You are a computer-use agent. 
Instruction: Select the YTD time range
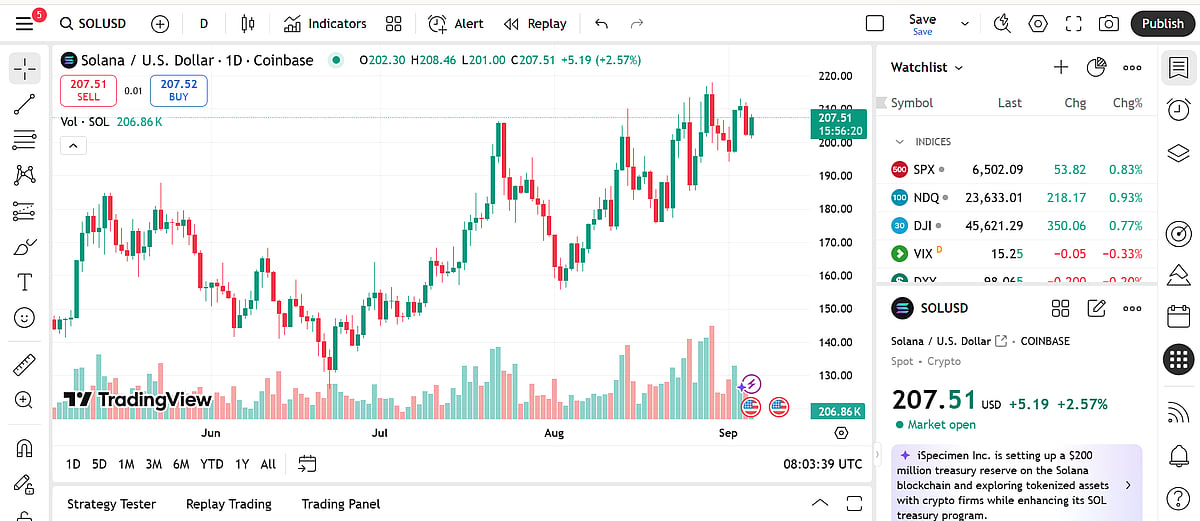click(212, 464)
